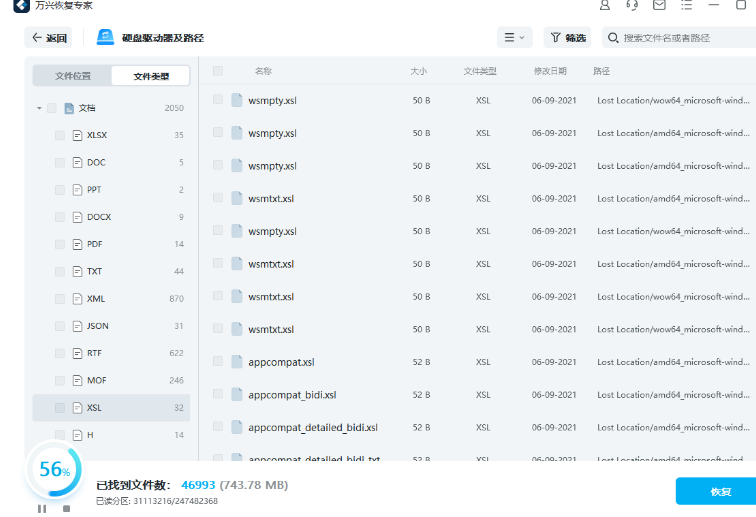Click into the file name search field

point(685,38)
